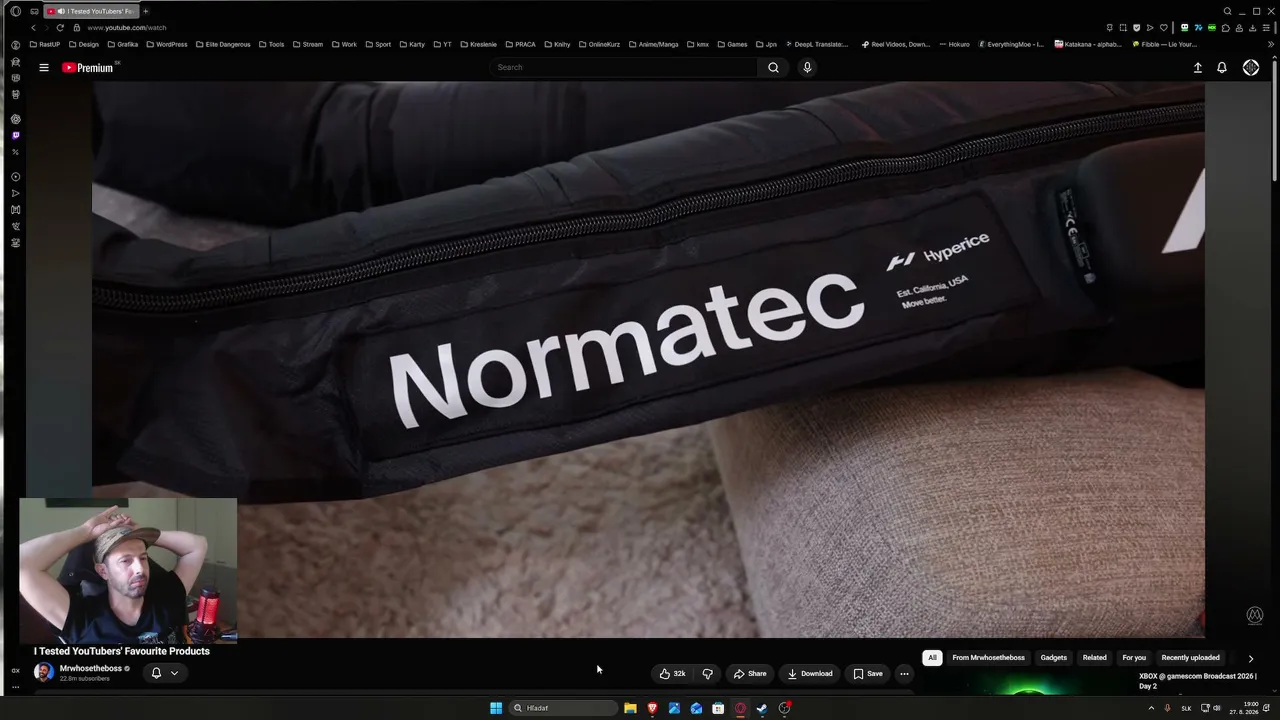The image size is (1280, 720).
Task: Dislike this video
Action: (707, 674)
